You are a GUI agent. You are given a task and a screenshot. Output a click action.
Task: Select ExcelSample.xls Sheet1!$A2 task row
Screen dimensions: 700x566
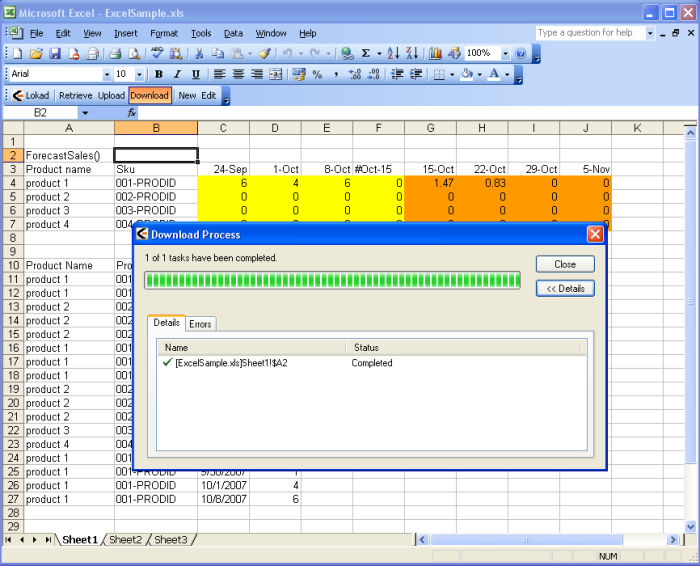coord(372,363)
